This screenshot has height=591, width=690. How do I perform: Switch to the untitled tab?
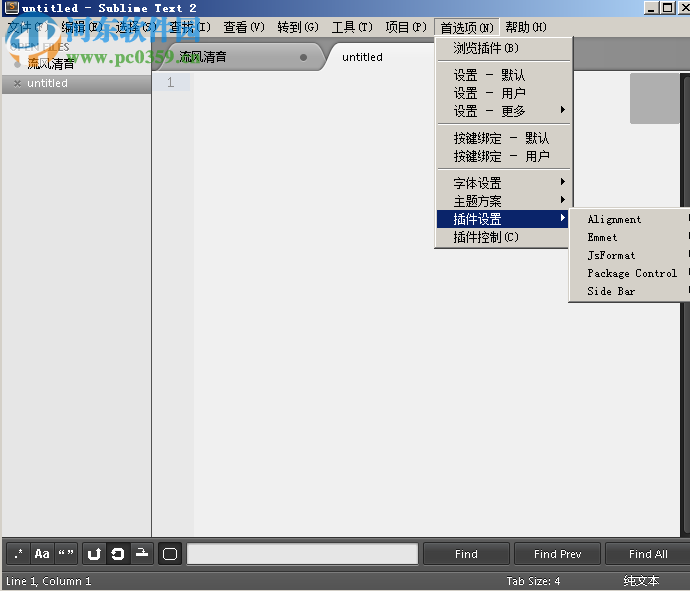pos(379,57)
